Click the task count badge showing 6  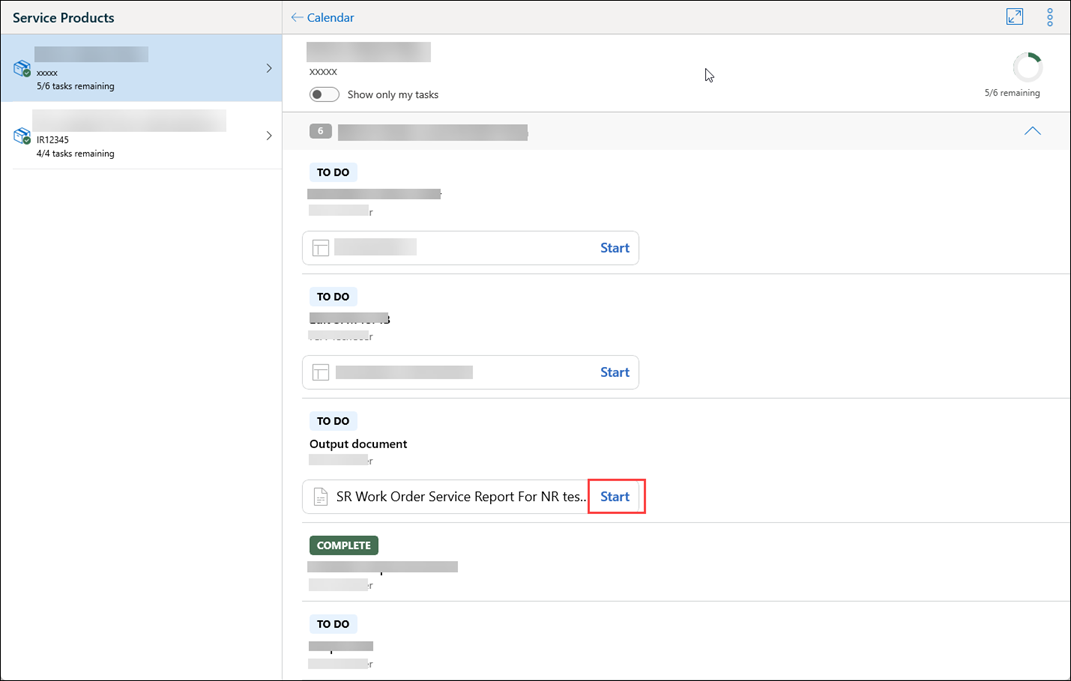(x=320, y=131)
